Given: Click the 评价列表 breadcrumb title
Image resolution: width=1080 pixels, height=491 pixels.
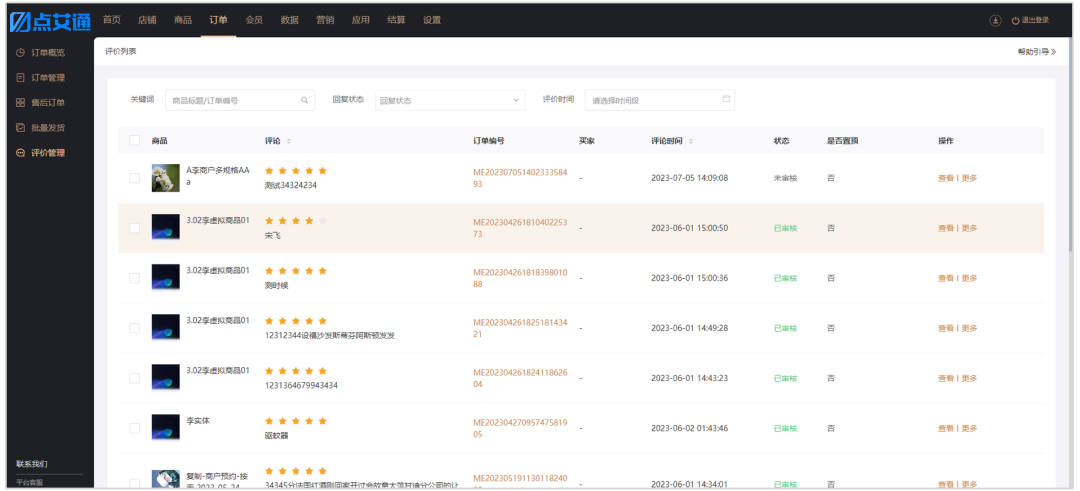Looking at the screenshot, I should tap(121, 51).
